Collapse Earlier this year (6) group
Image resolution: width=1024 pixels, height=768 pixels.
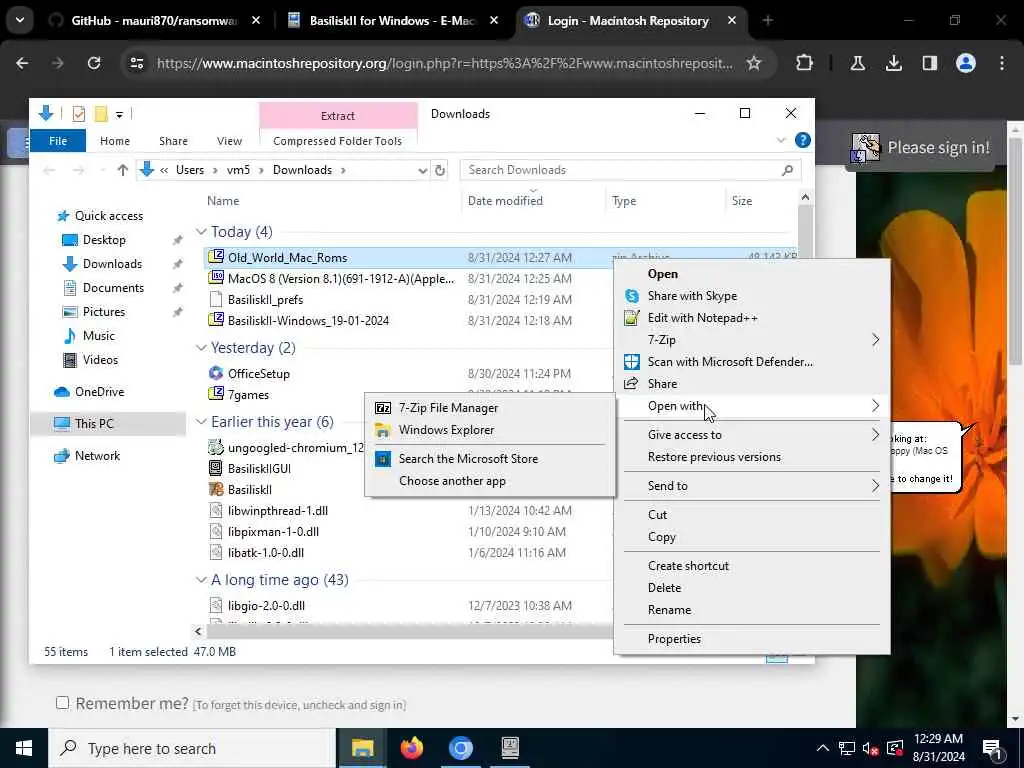click(x=201, y=422)
